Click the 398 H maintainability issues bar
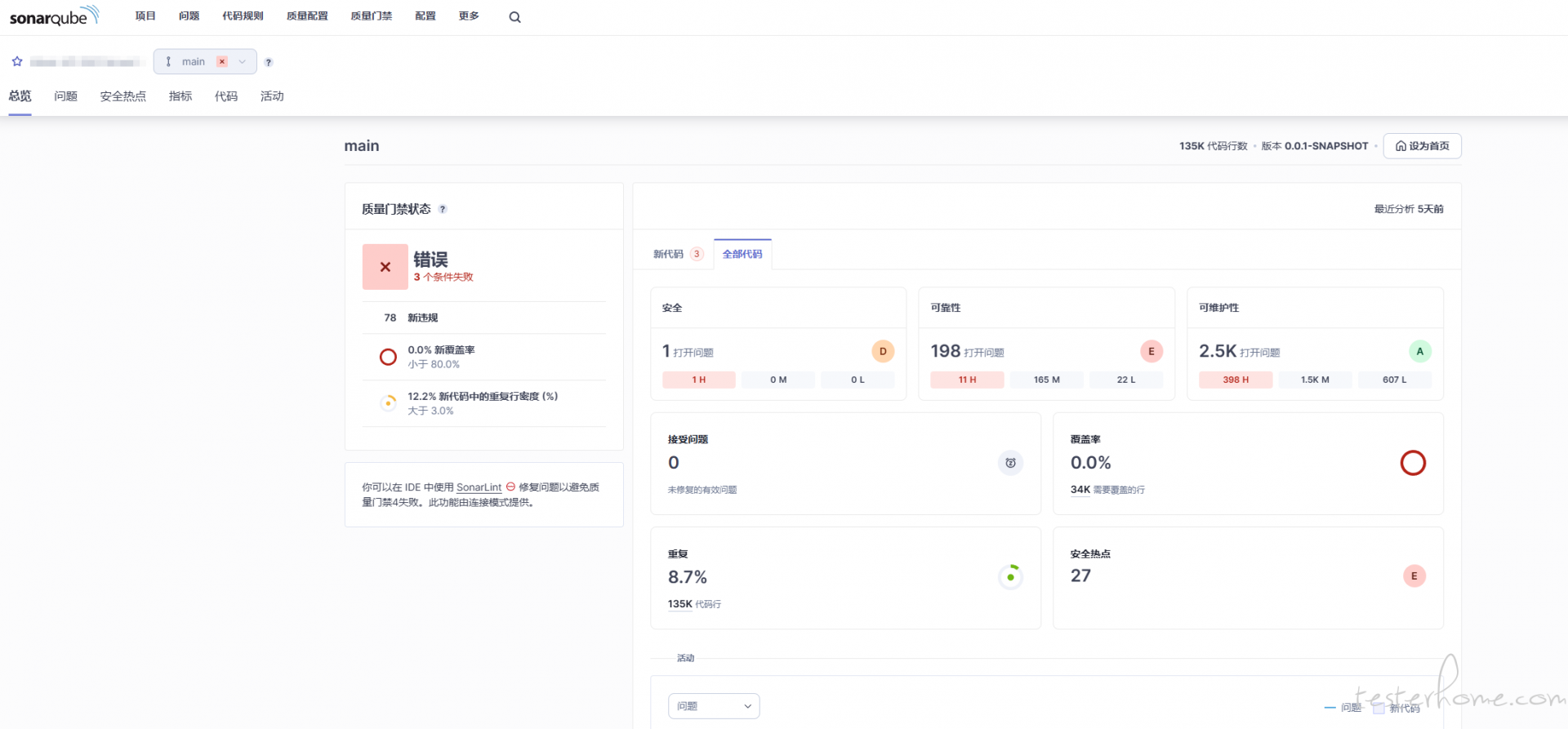The image size is (1568, 729). point(1235,380)
